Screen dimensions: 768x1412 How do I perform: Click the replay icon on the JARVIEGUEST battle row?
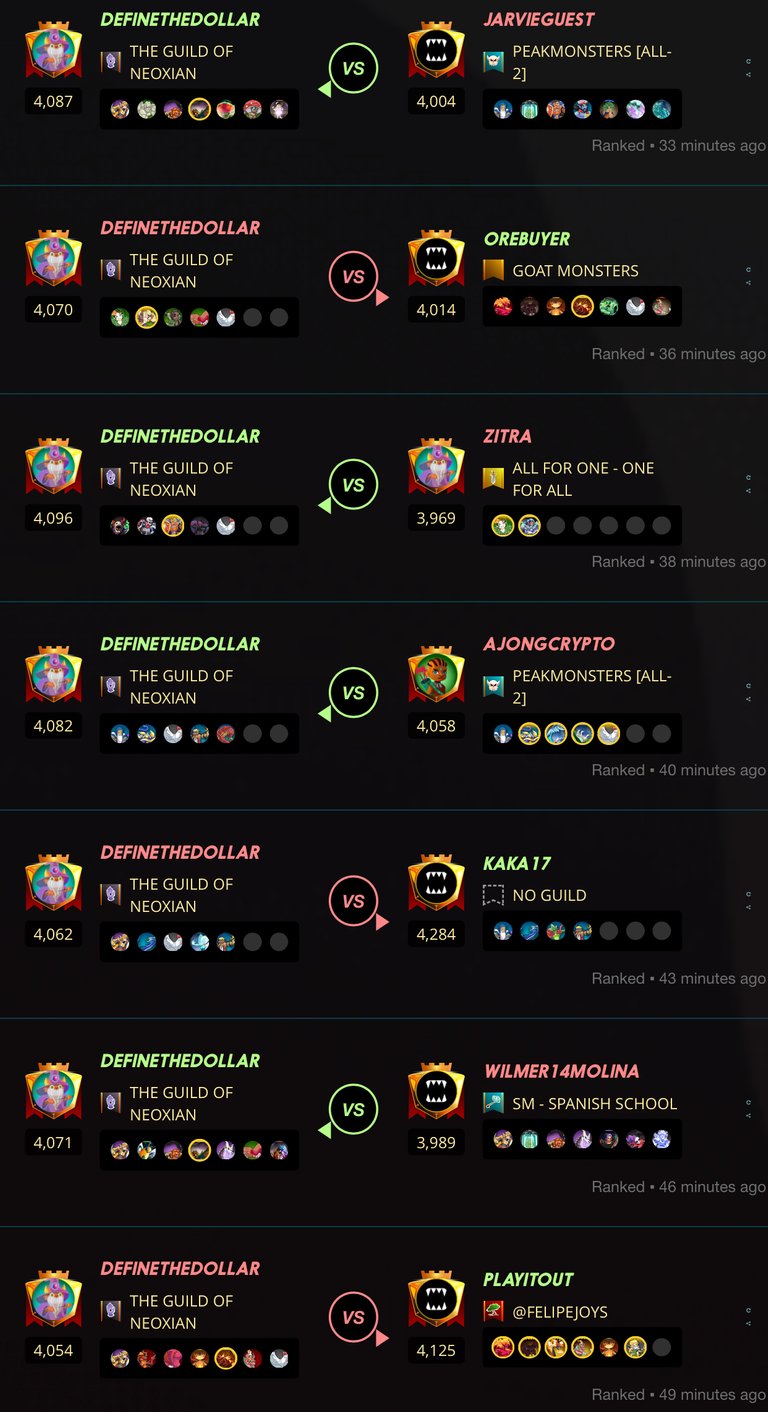point(748,62)
